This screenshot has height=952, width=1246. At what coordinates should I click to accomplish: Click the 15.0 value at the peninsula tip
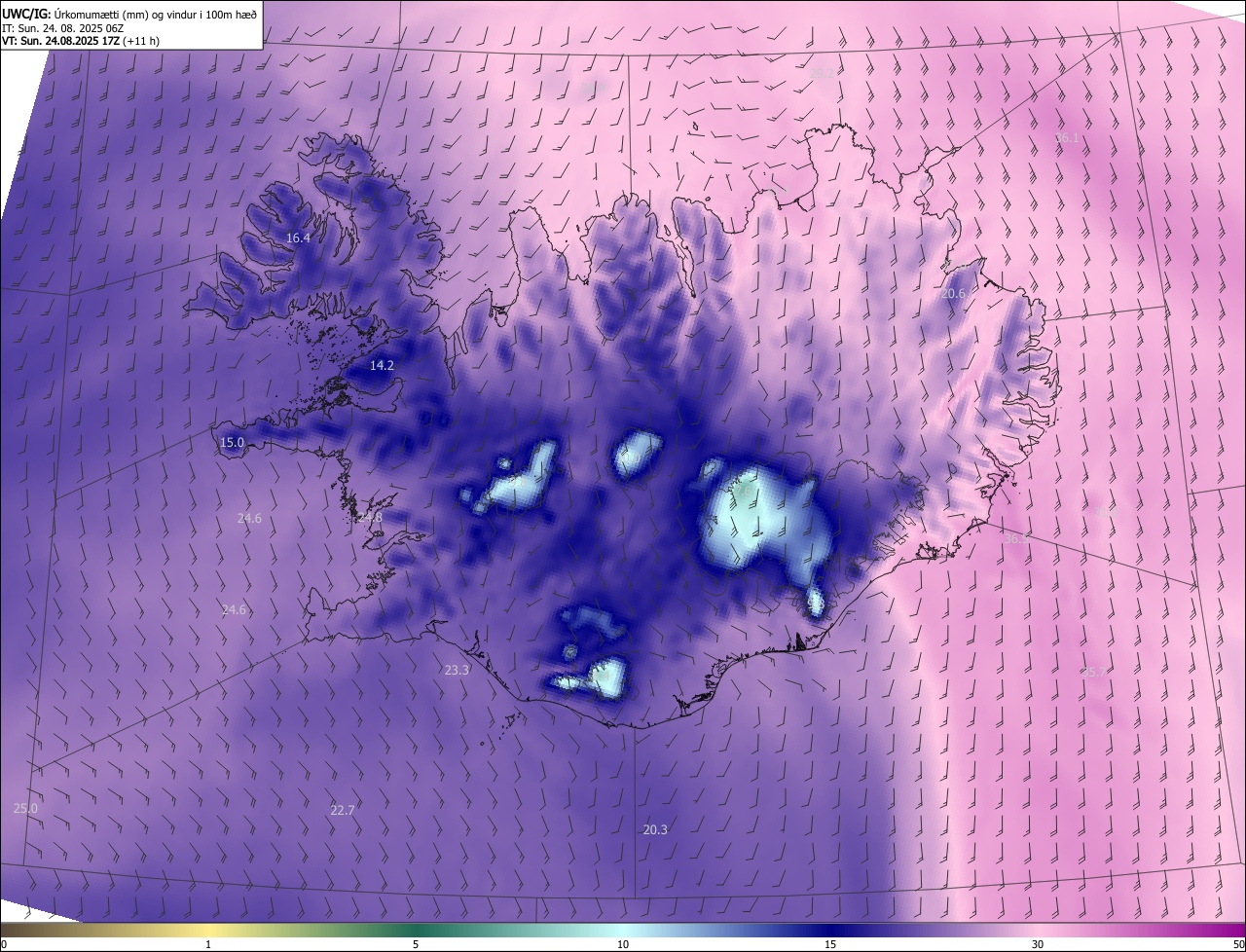click(x=232, y=443)
